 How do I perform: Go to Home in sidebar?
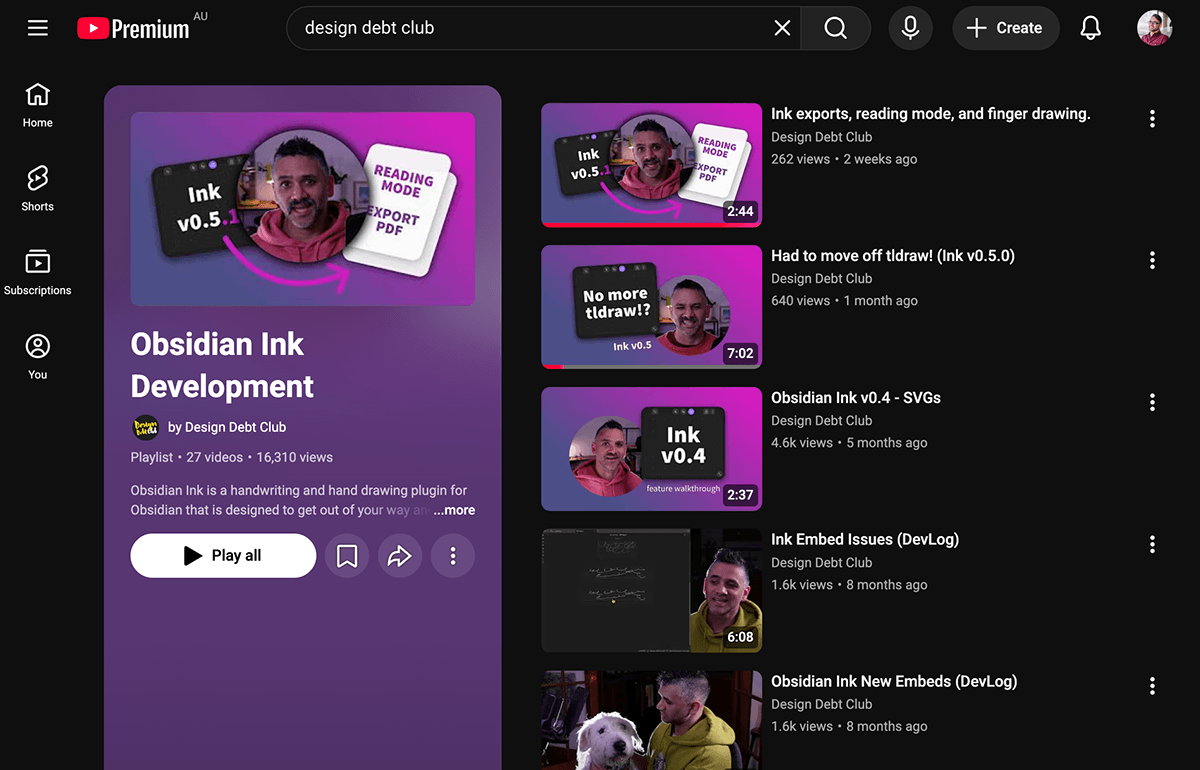pos(38,105)
